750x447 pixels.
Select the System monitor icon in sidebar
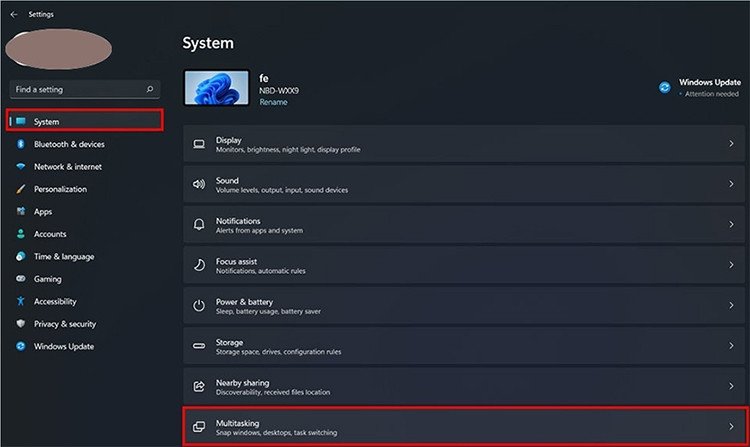(21, 121)
